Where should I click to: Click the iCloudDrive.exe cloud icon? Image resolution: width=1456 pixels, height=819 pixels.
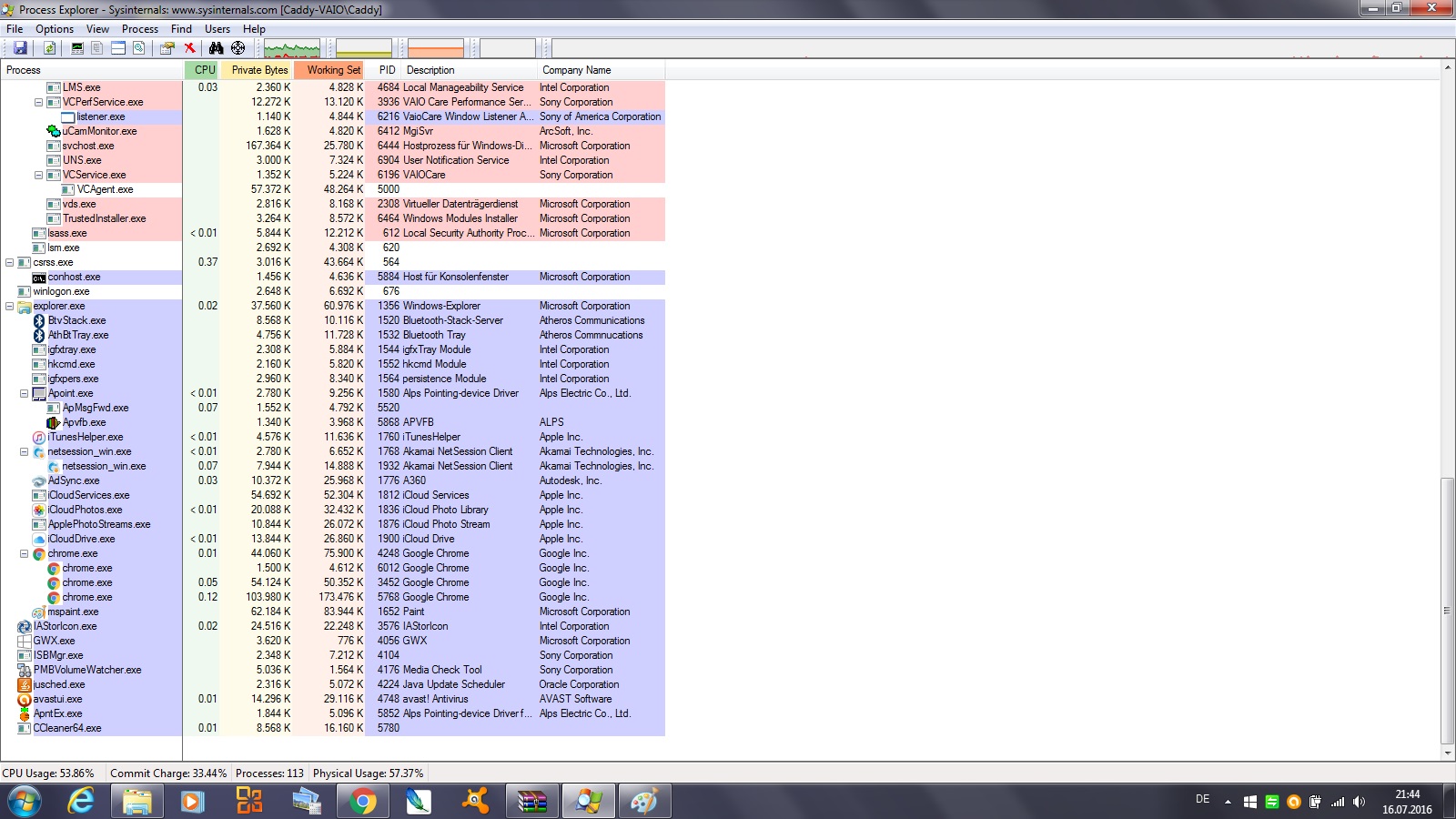(x=39, y=539)
